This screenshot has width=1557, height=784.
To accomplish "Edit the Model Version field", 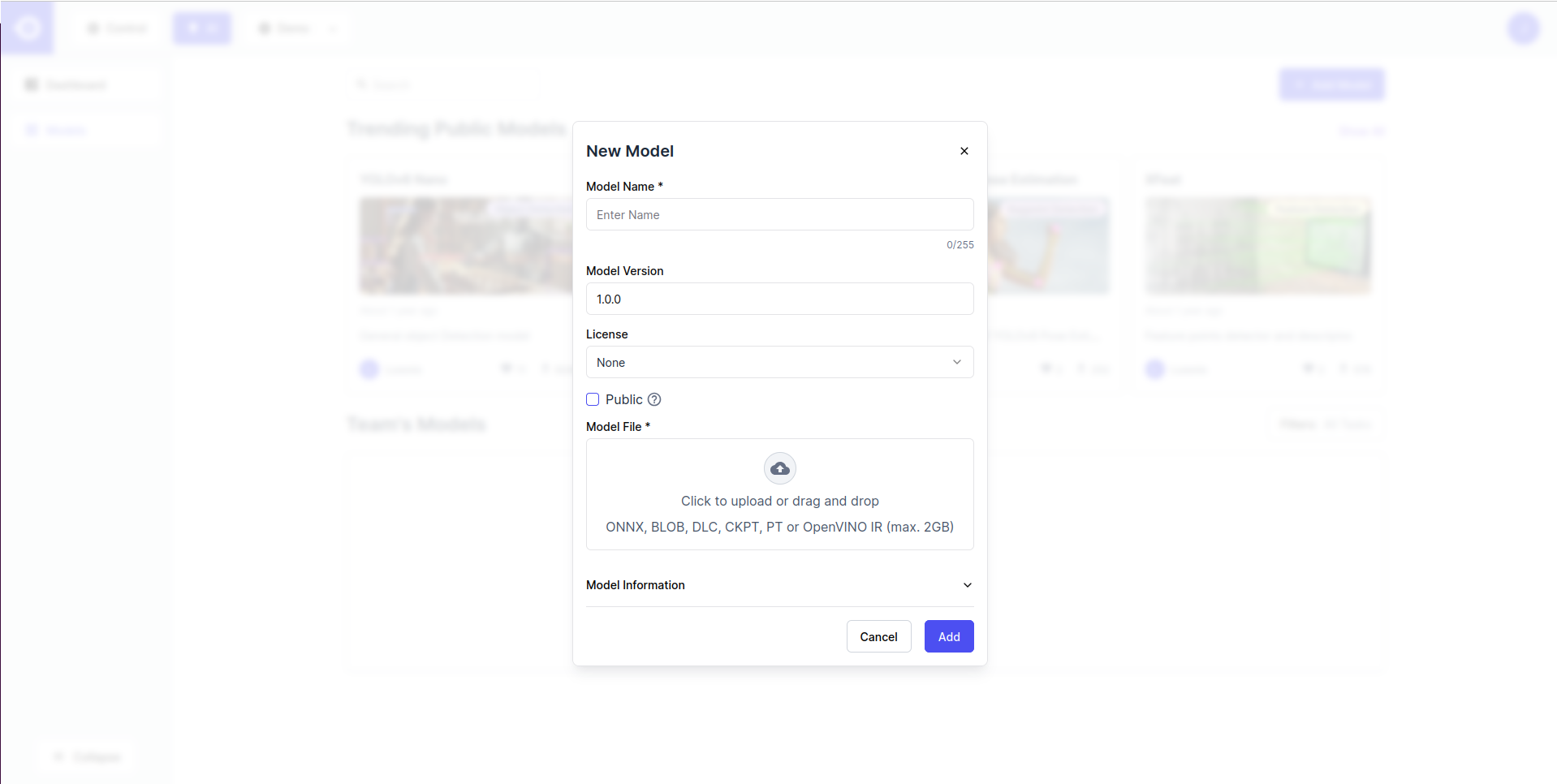I will (779, 299).
